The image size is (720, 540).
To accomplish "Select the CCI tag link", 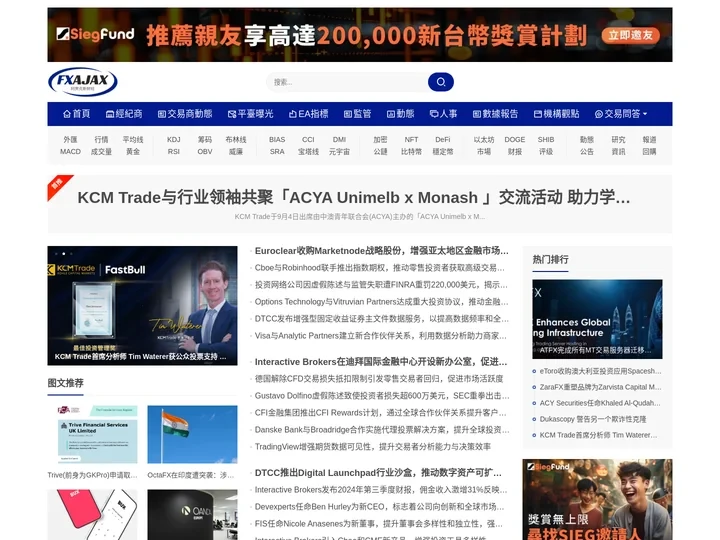I will pos(308,140).
